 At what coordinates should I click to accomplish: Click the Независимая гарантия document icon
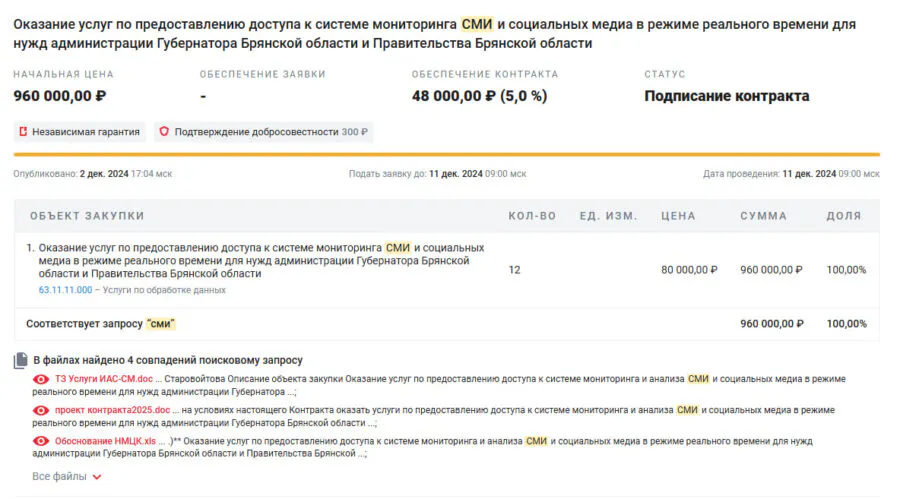pos(23,132)
